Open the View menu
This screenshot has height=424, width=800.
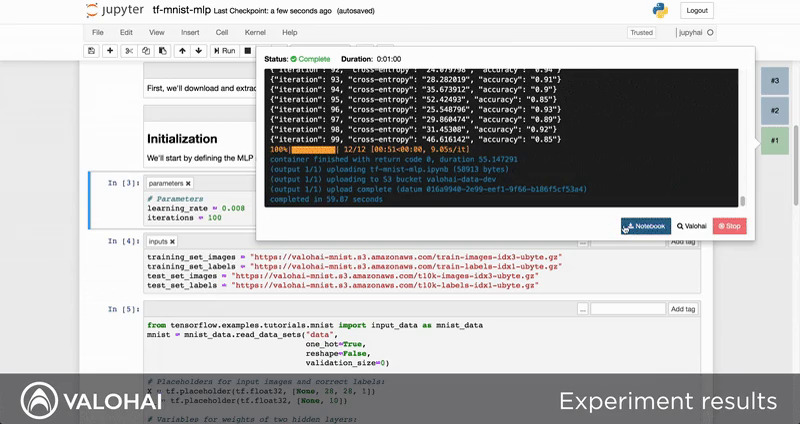157,32
